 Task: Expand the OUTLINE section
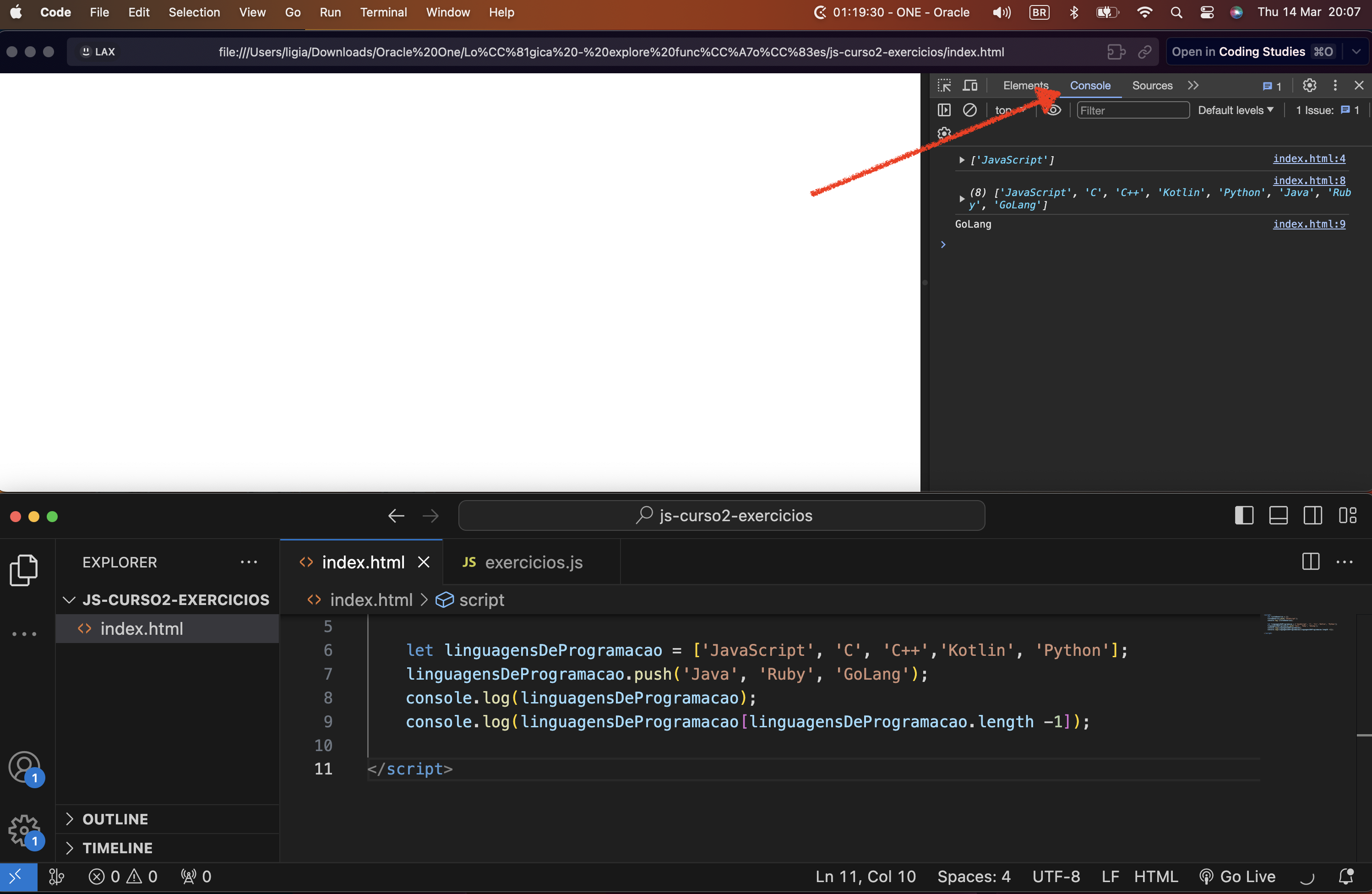[x=167, y=818]
